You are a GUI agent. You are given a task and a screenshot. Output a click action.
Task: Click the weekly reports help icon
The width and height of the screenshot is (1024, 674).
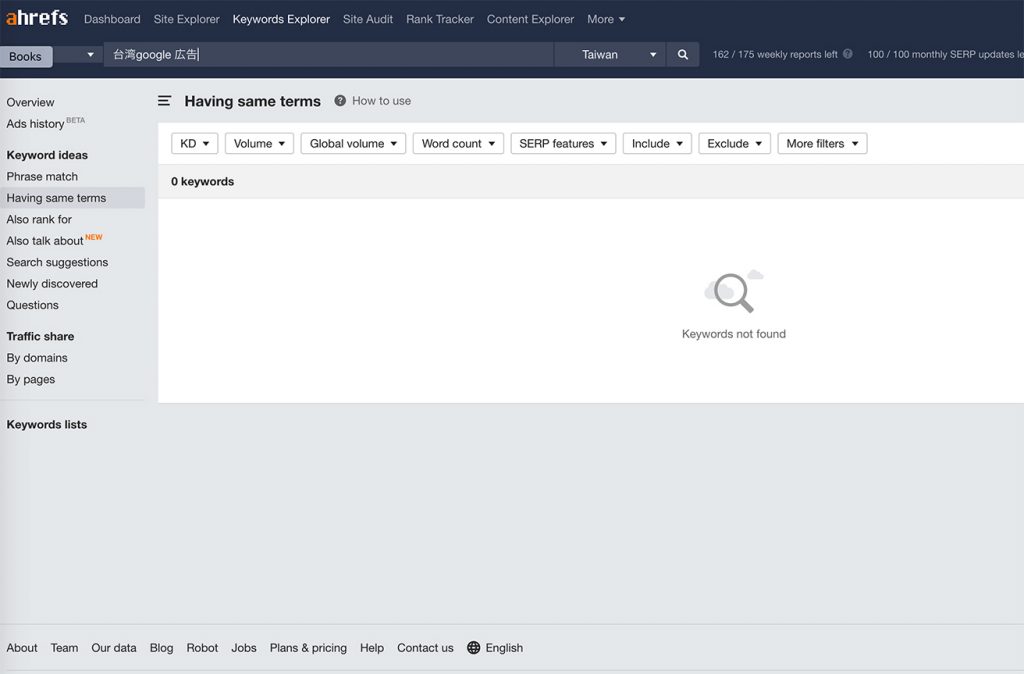point(848,54)
